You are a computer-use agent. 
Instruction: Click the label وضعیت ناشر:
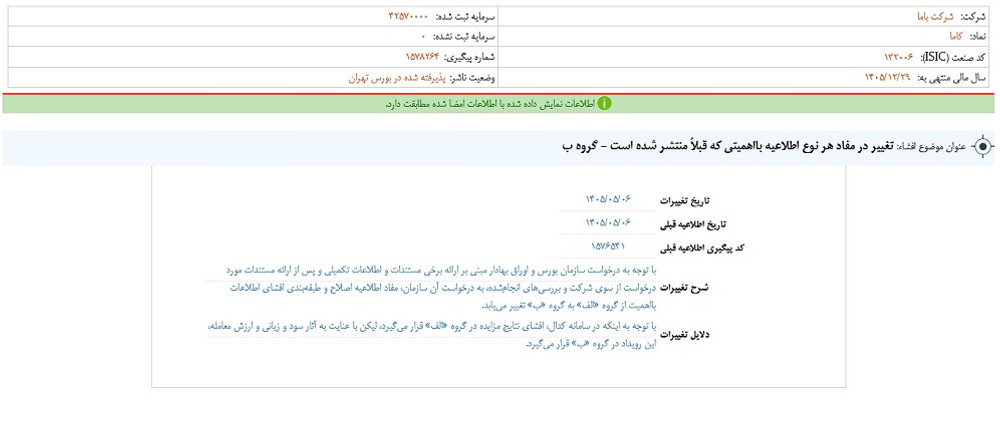[x=473, y=78]
